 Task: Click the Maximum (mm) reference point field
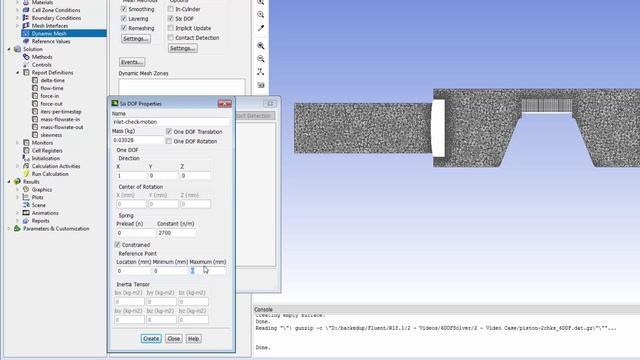click(207, 271)
